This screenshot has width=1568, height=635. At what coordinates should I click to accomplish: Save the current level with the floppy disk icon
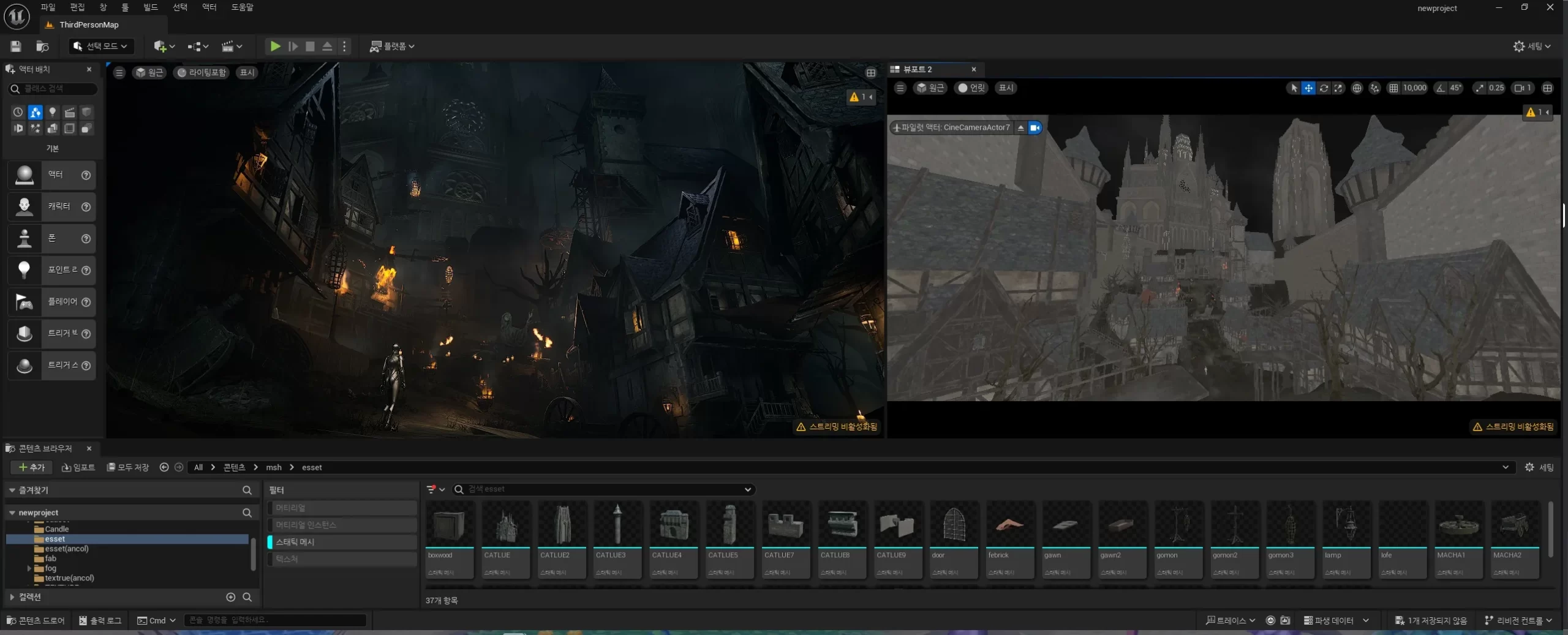16,46
